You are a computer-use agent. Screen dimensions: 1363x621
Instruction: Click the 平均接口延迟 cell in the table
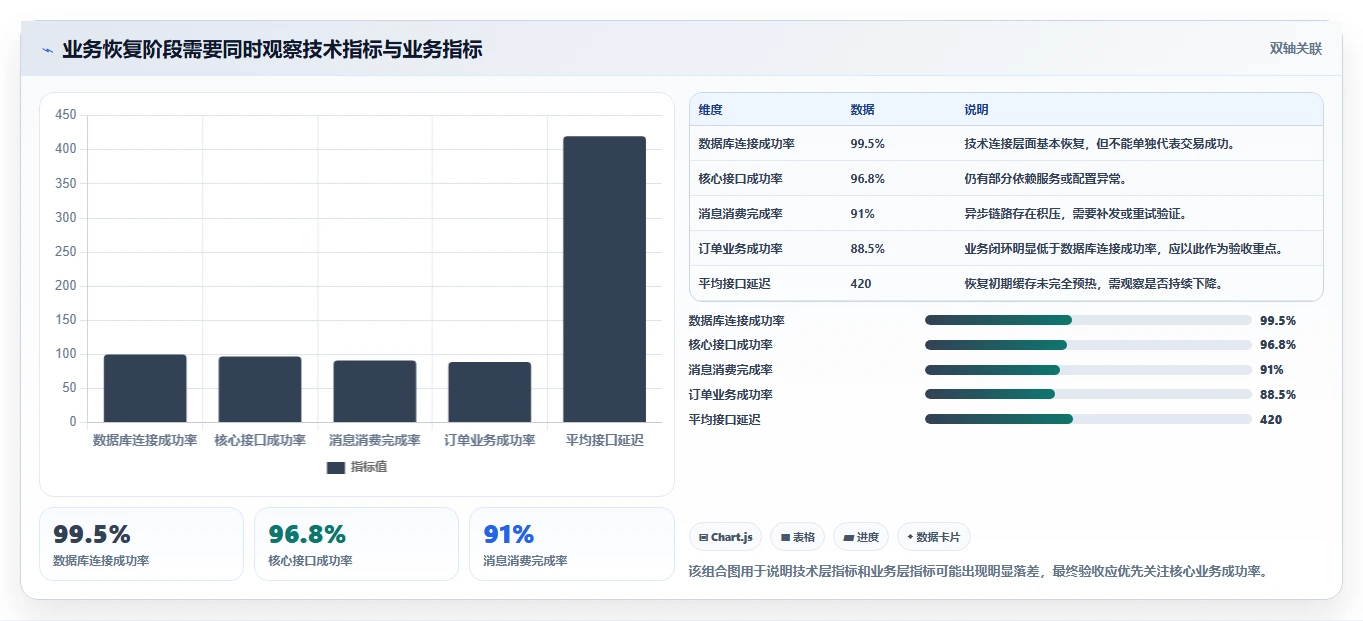[x=734, y=284]
